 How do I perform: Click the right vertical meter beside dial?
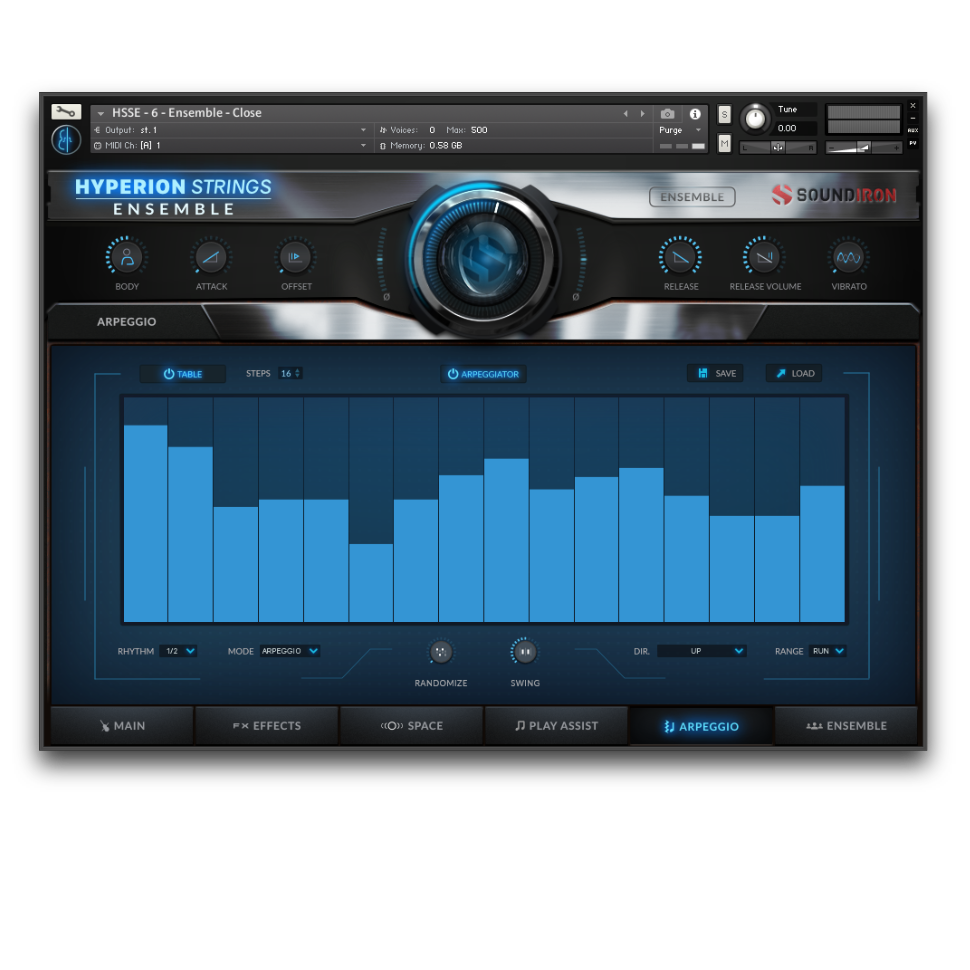pyautogui.click(x=581, y=259)
